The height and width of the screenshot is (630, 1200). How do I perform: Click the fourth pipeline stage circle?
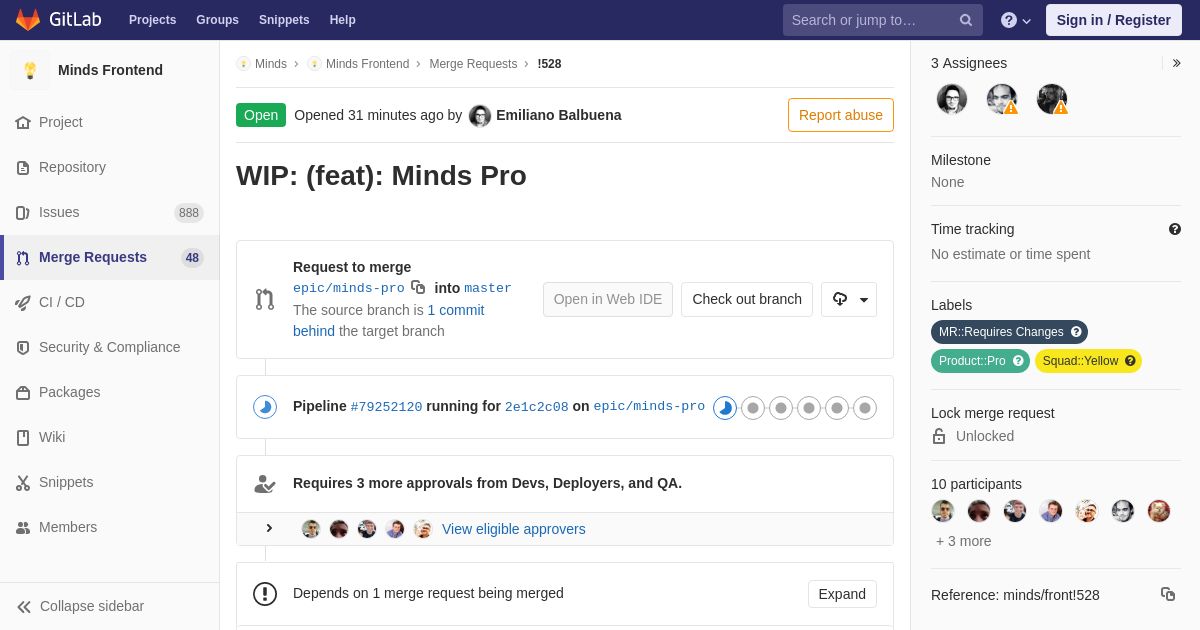click(x=809, y=408)
